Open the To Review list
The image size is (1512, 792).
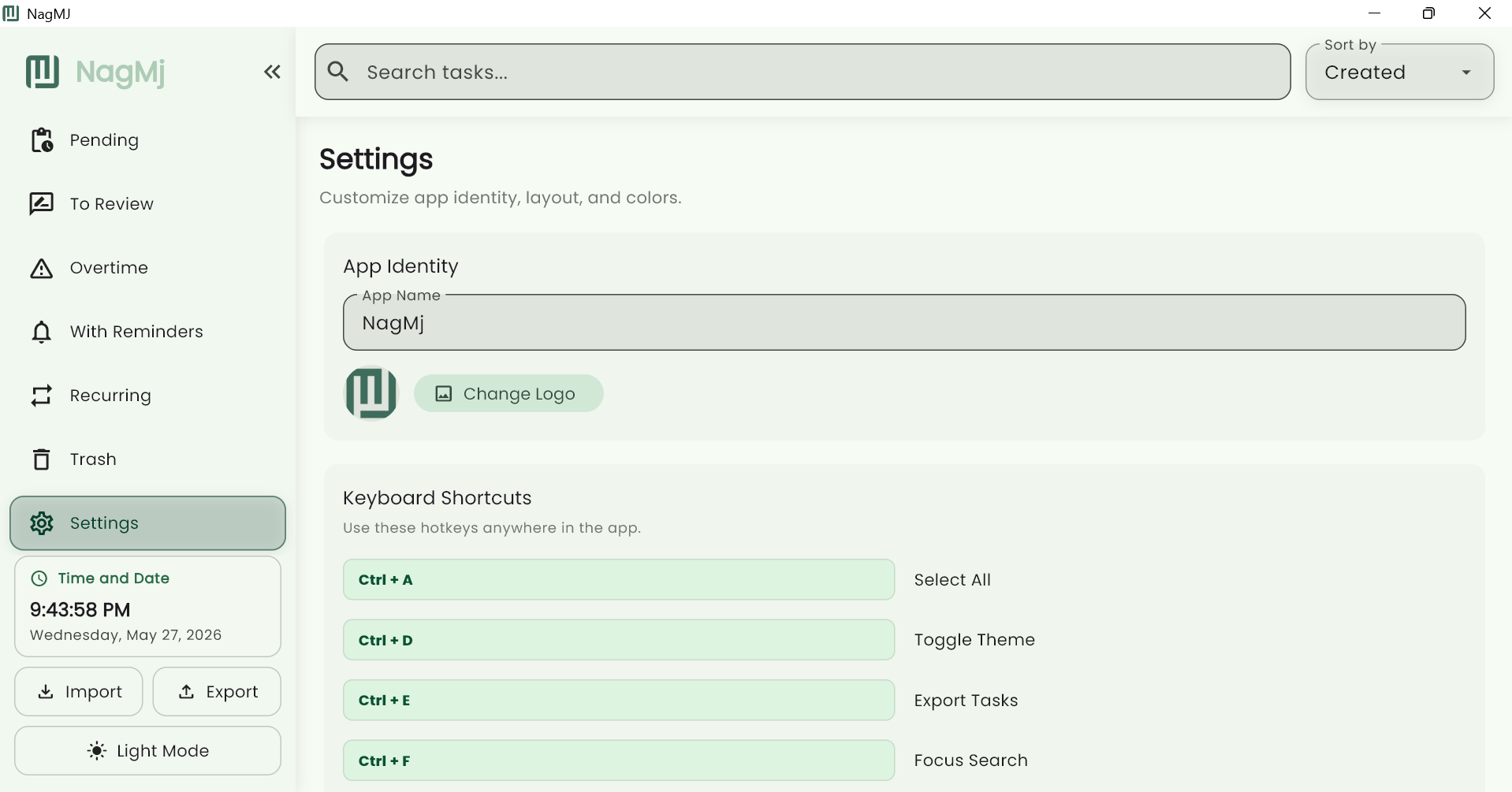[x=147, y=204]
